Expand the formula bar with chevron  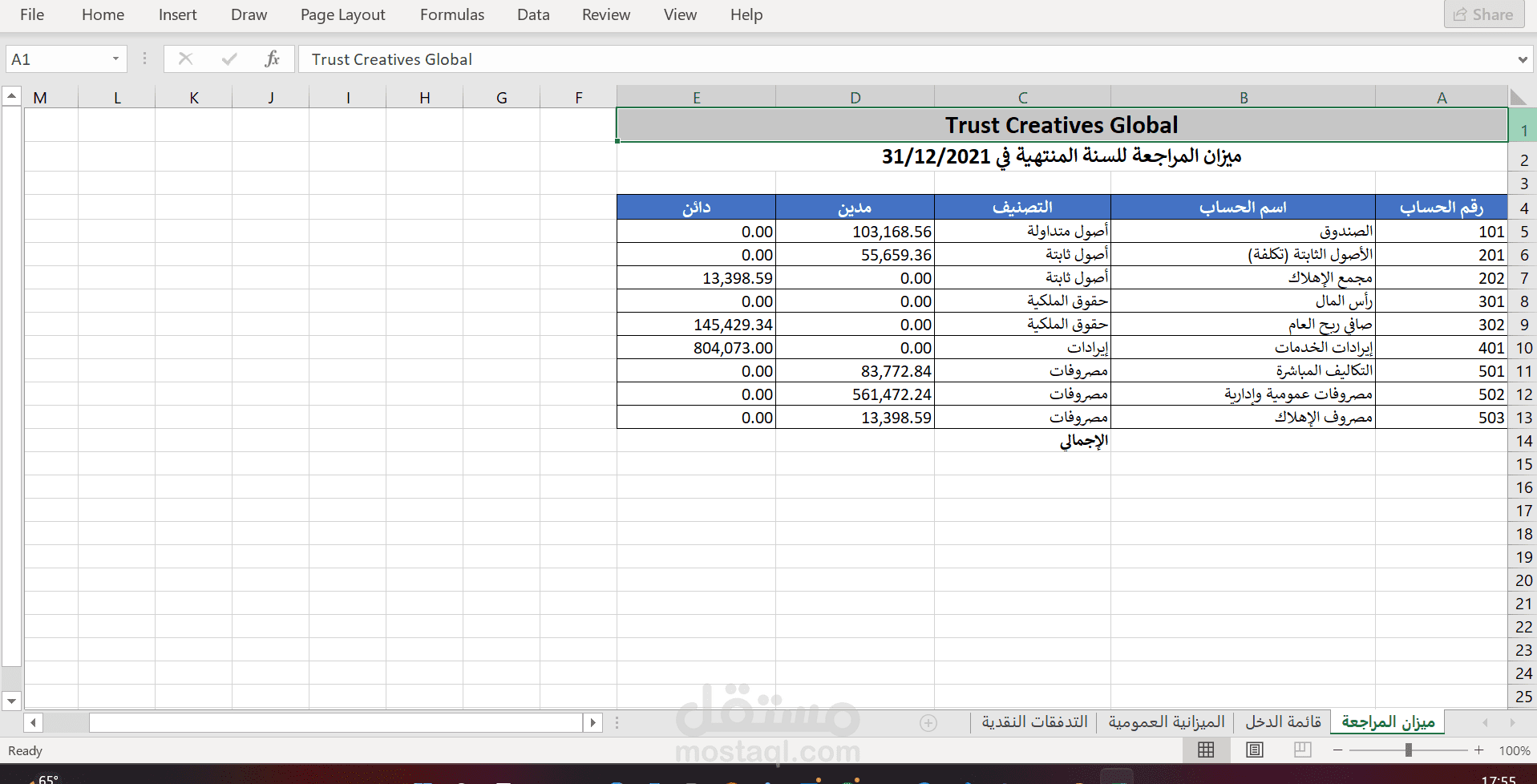point(1522,59)
